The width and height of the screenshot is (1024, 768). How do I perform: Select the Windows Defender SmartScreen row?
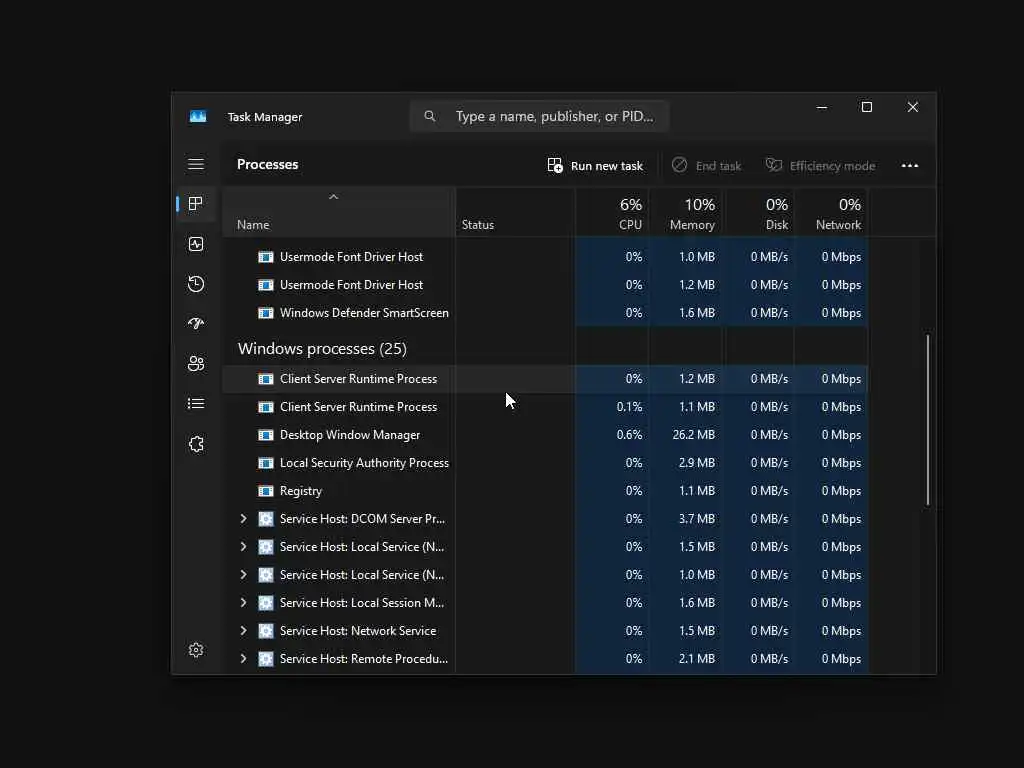(x=545, y=313)
